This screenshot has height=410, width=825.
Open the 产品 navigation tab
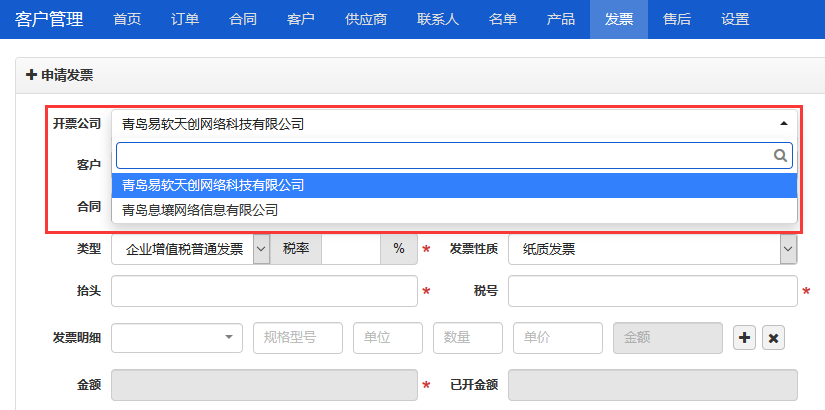561,19
